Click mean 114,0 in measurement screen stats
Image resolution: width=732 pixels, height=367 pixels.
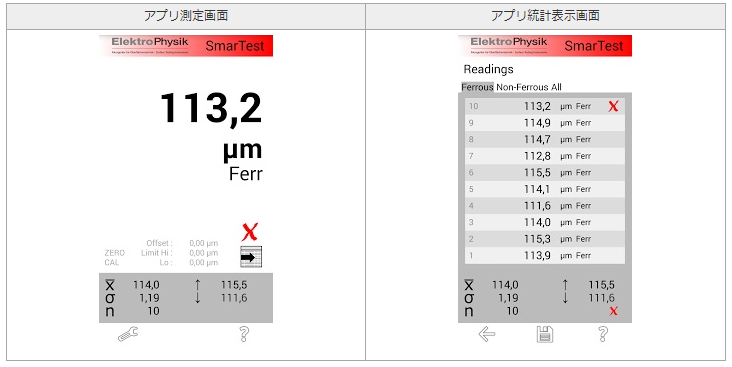pyautogui.click(x=146, y=285)
